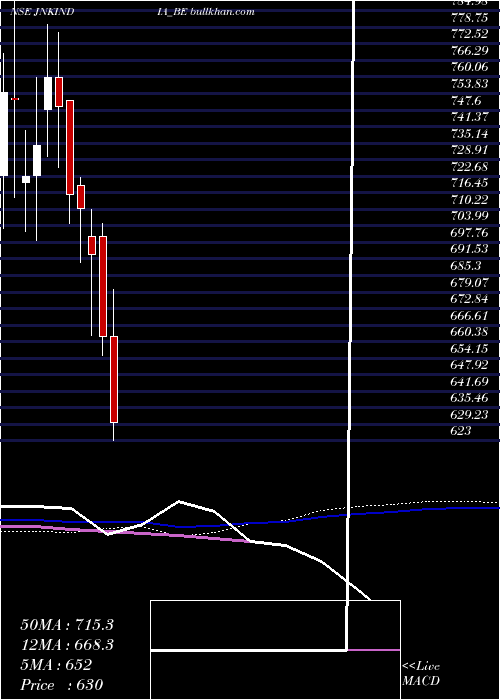Viewport: 500px width, 700px height.
Task: Click the 778.75 price axis label
Action: point(469,18)
